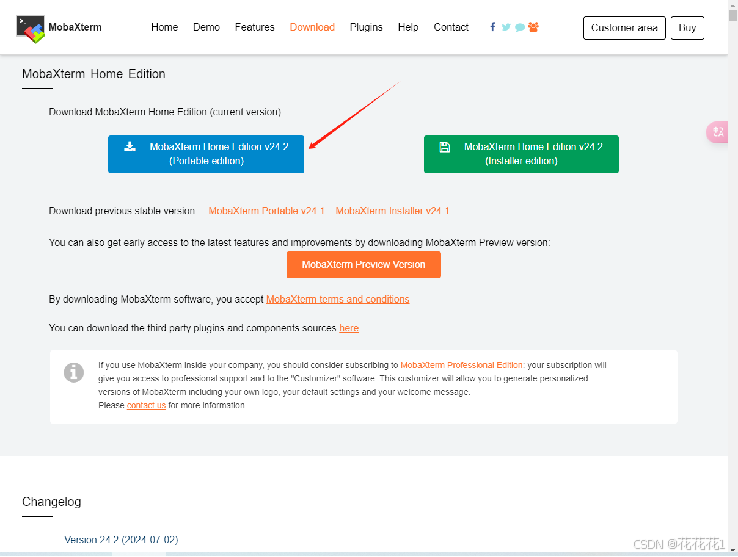Click the scrollbar down arrow

[733, 550]
